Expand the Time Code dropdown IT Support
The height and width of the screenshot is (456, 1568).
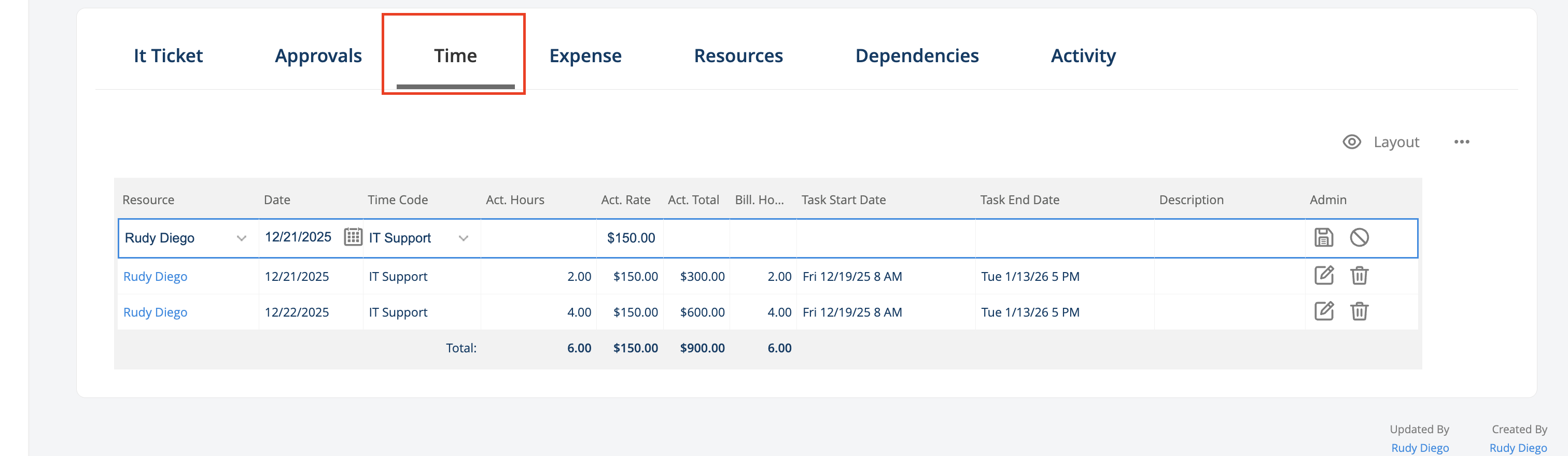point(463,238)
